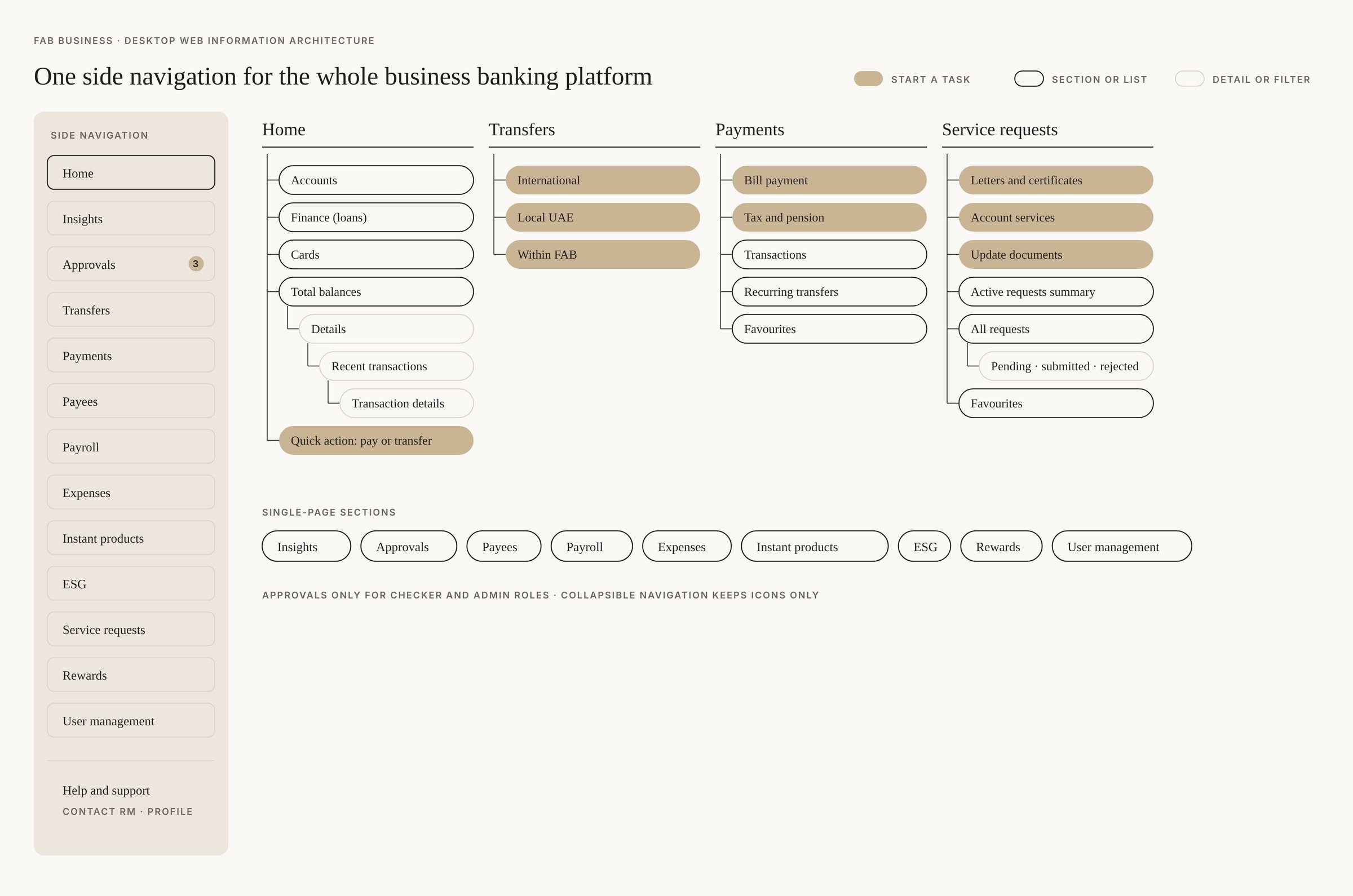Open Favourites under Payments
Image resolution: width=1353 pixels, height=896 pixels.
tap(829, 329)
